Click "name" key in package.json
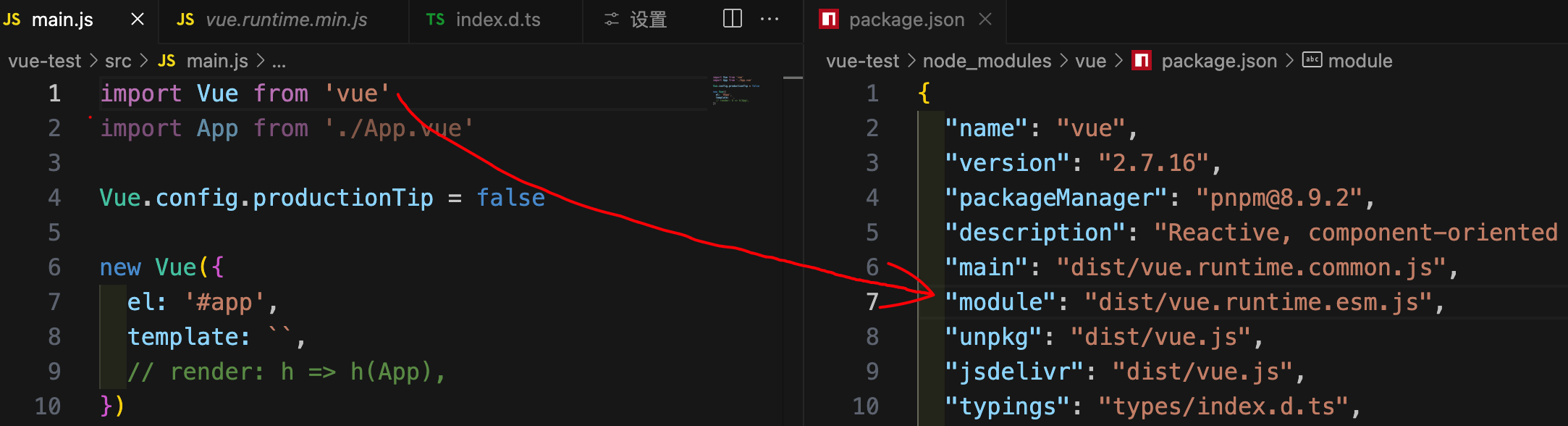1568x426 pixels. point(986,128)
